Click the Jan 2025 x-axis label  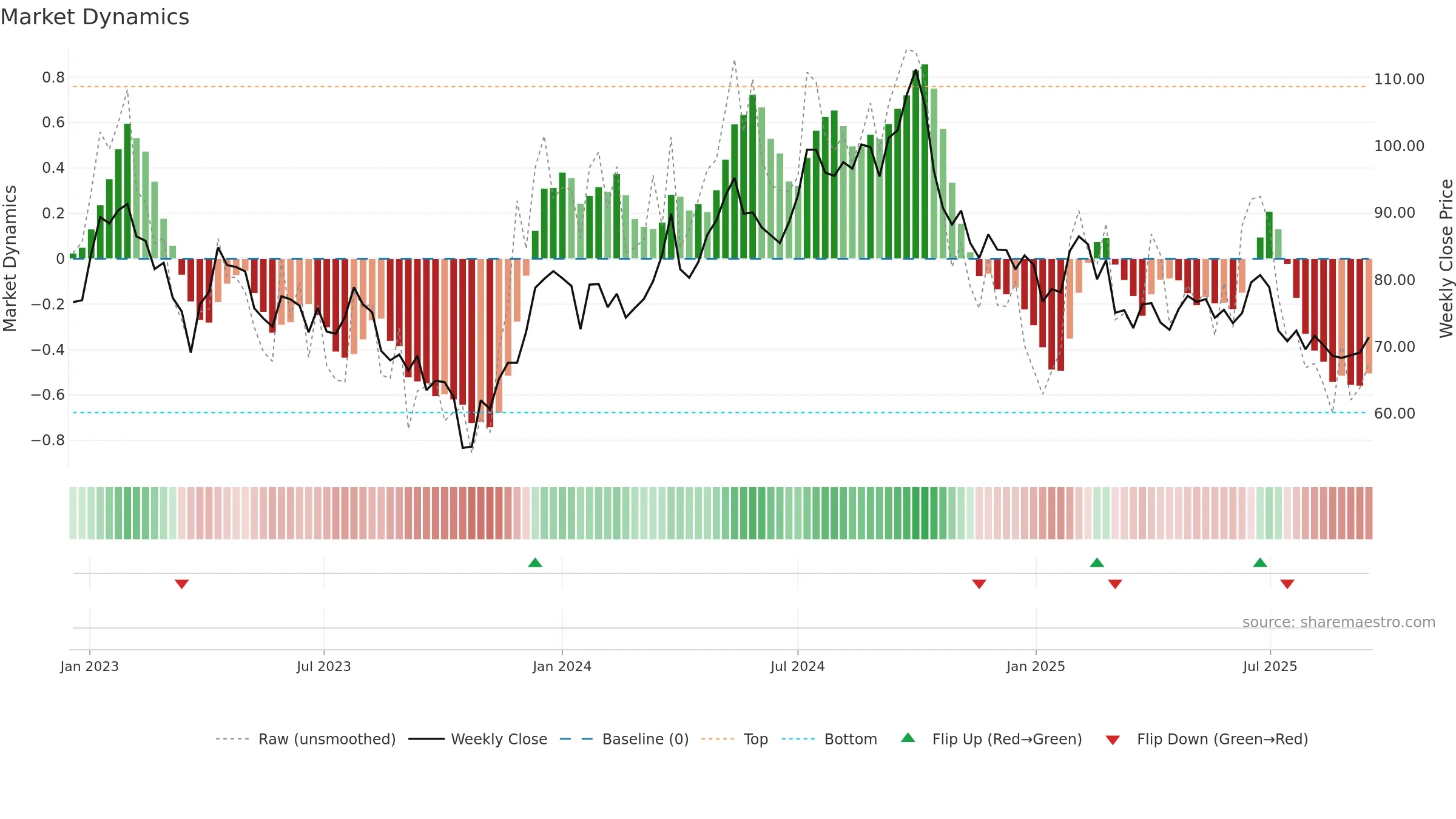[x=1036, y=666]
